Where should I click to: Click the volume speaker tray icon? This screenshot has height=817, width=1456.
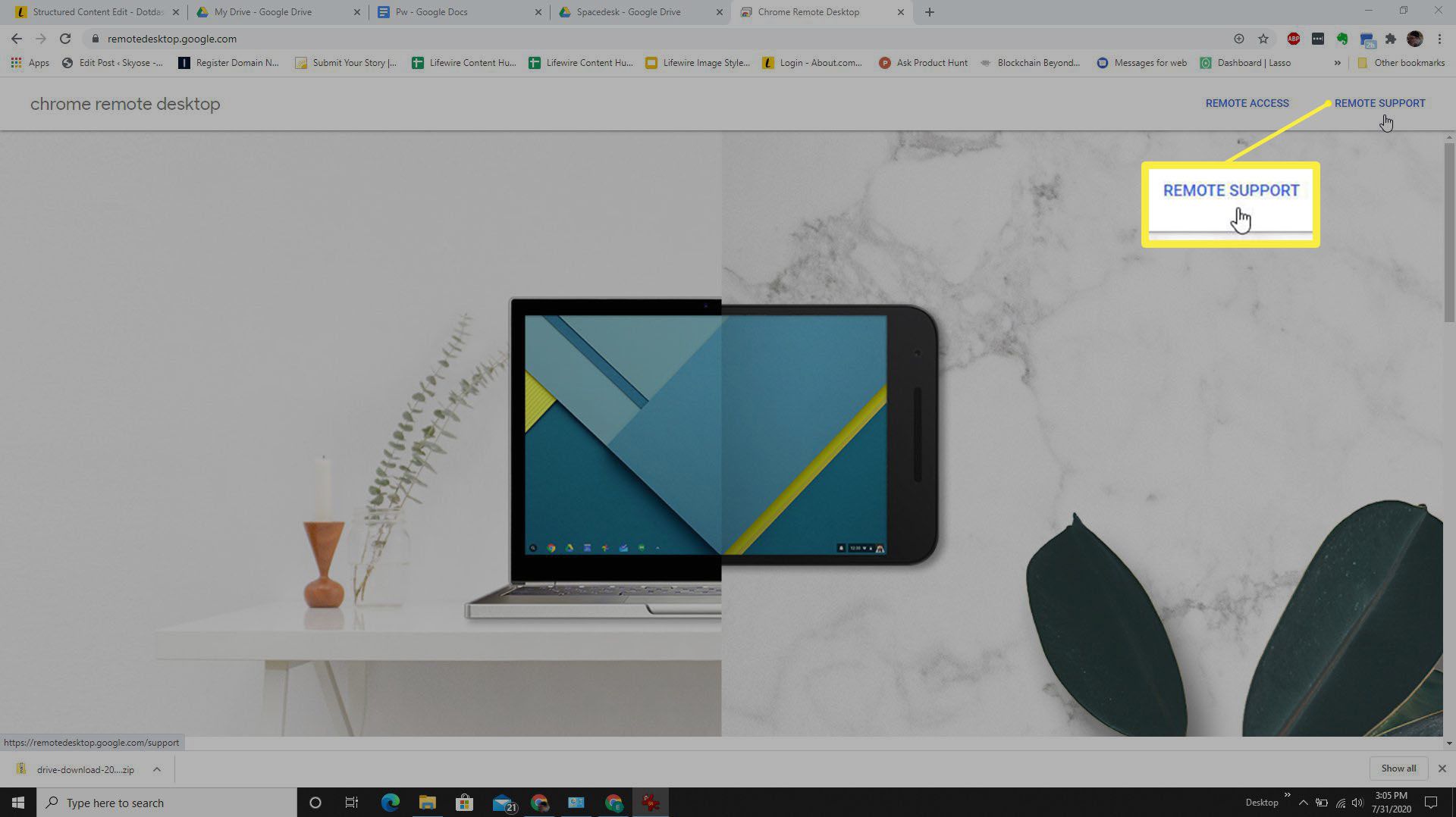click(1357, 803)
